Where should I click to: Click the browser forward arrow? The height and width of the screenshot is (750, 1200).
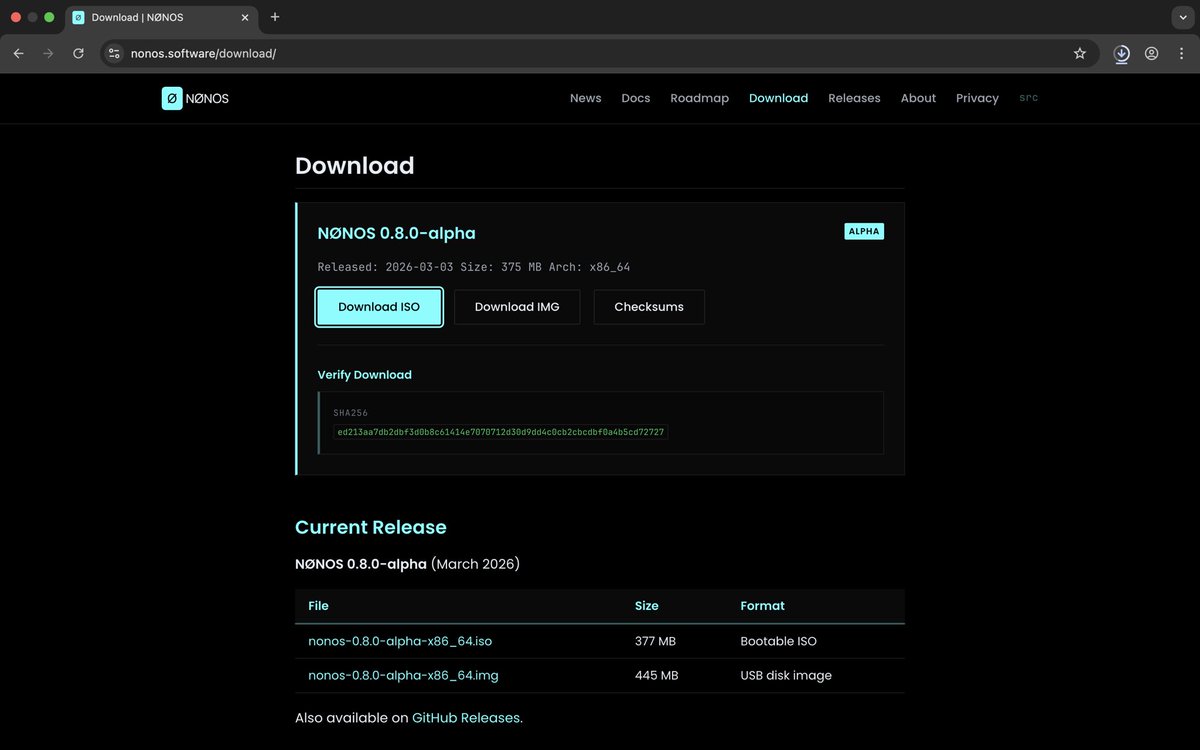click(48, 53)
